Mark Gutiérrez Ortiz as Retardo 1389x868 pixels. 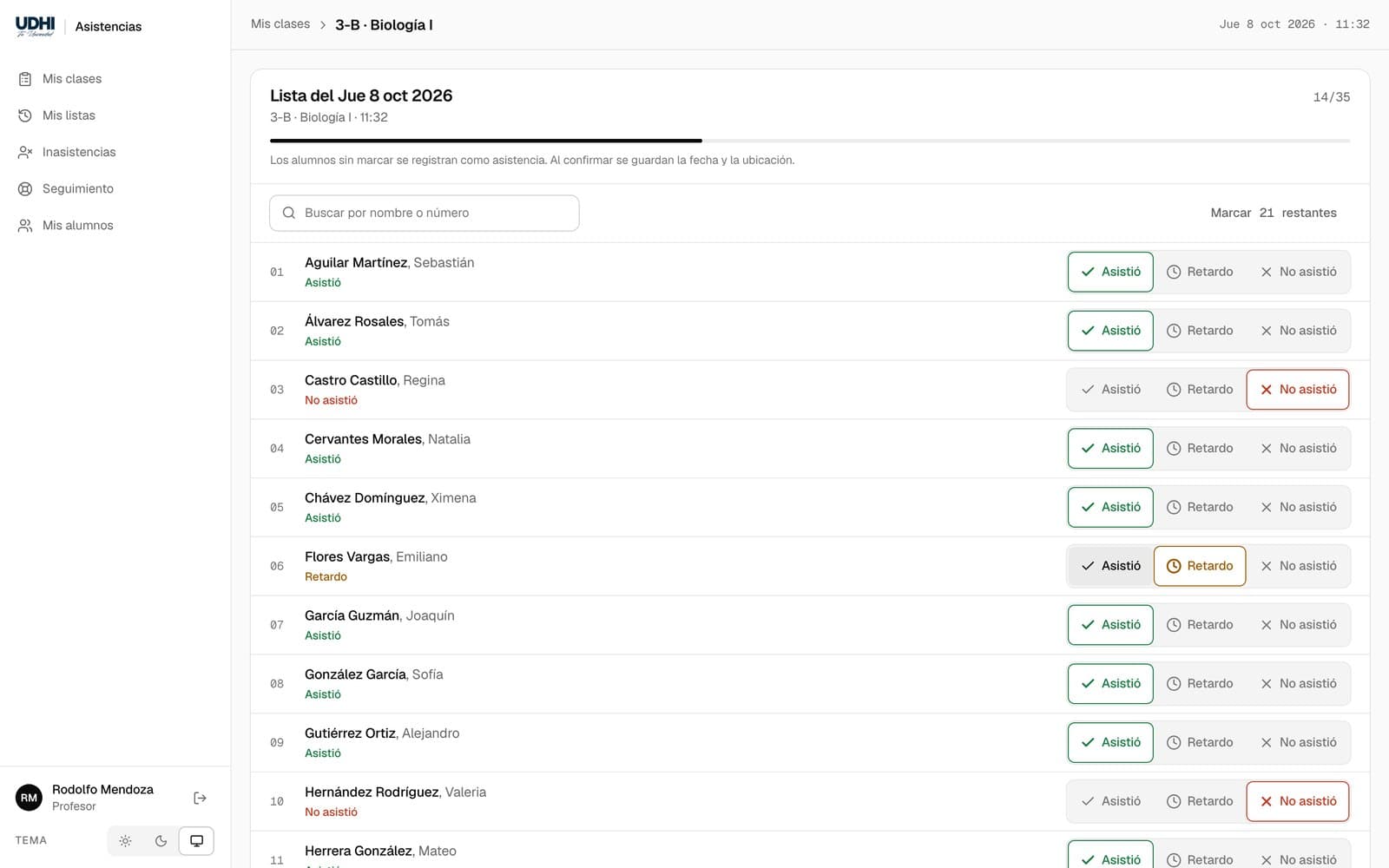(x=1200, y=743)
